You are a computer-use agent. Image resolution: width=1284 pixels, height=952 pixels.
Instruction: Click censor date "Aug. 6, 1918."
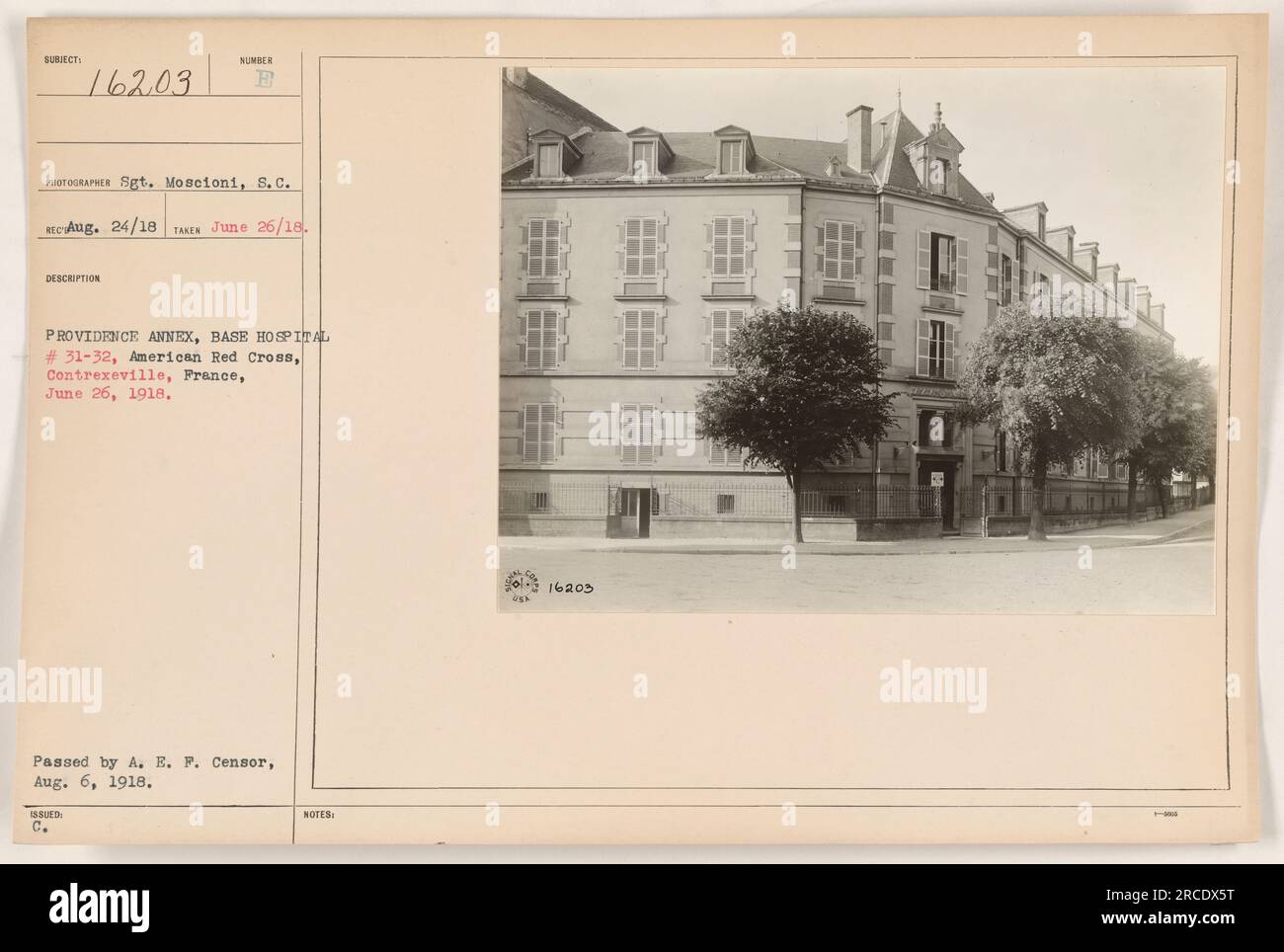92,780
